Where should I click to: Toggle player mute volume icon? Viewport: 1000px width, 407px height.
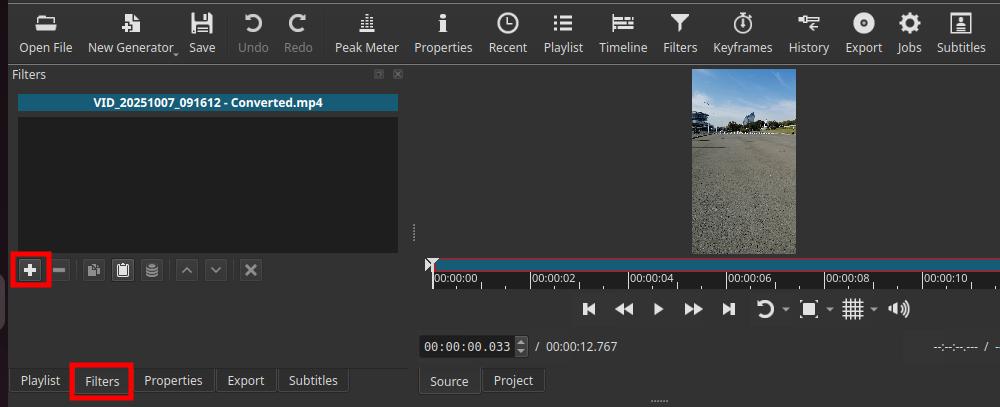coord(899,309)
